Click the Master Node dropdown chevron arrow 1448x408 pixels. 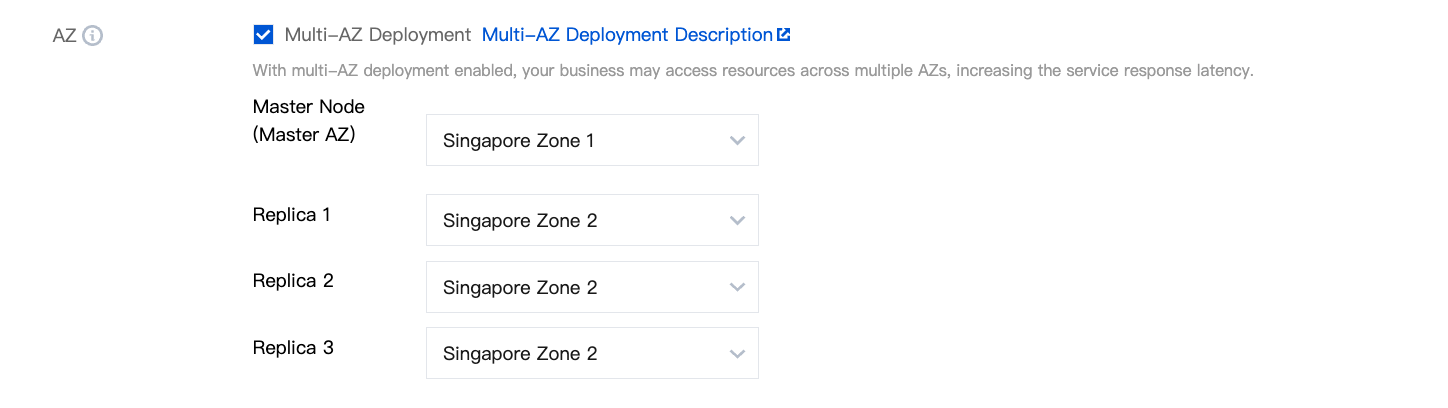[x=737, y=141]
